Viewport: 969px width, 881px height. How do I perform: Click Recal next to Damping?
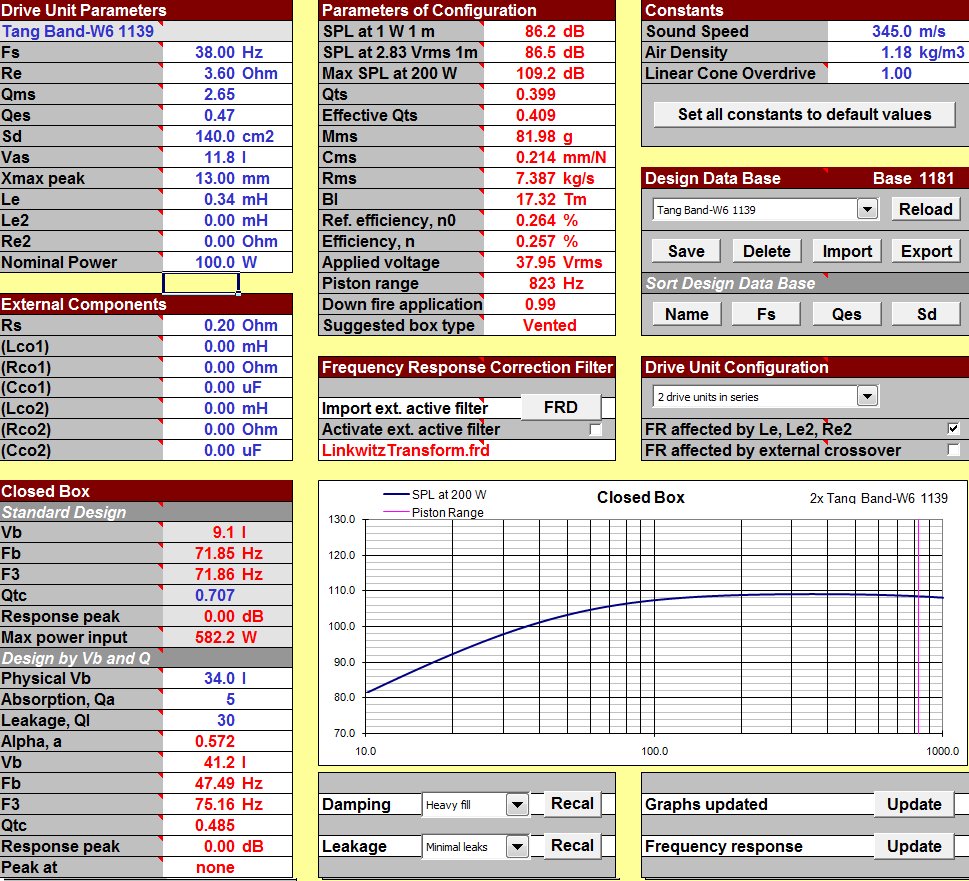[x=572, y=803]
